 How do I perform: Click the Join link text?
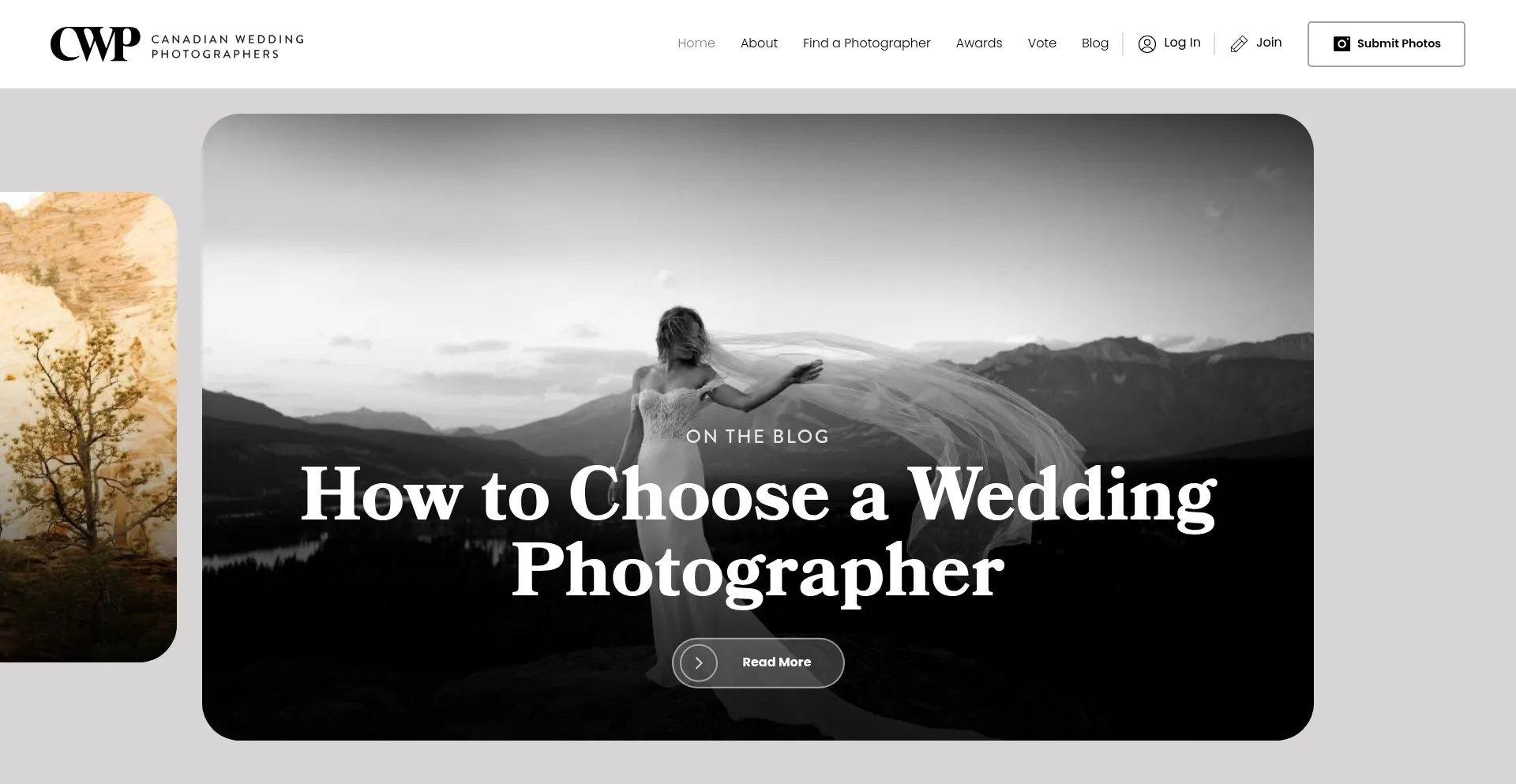pos(1269,43)
